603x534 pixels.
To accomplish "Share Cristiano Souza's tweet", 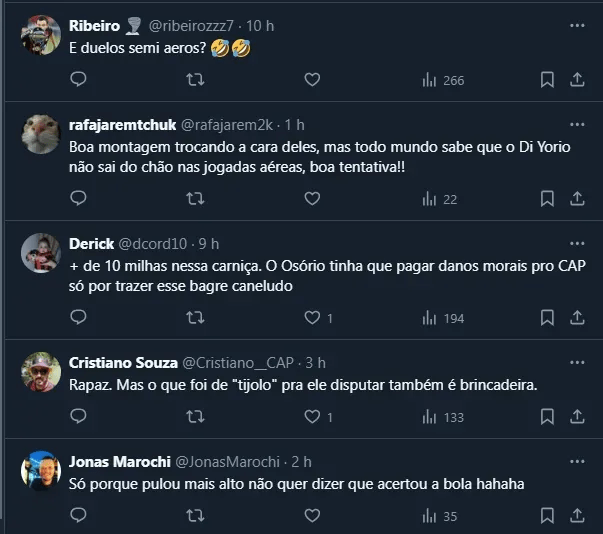I will [x=576, y=417].
